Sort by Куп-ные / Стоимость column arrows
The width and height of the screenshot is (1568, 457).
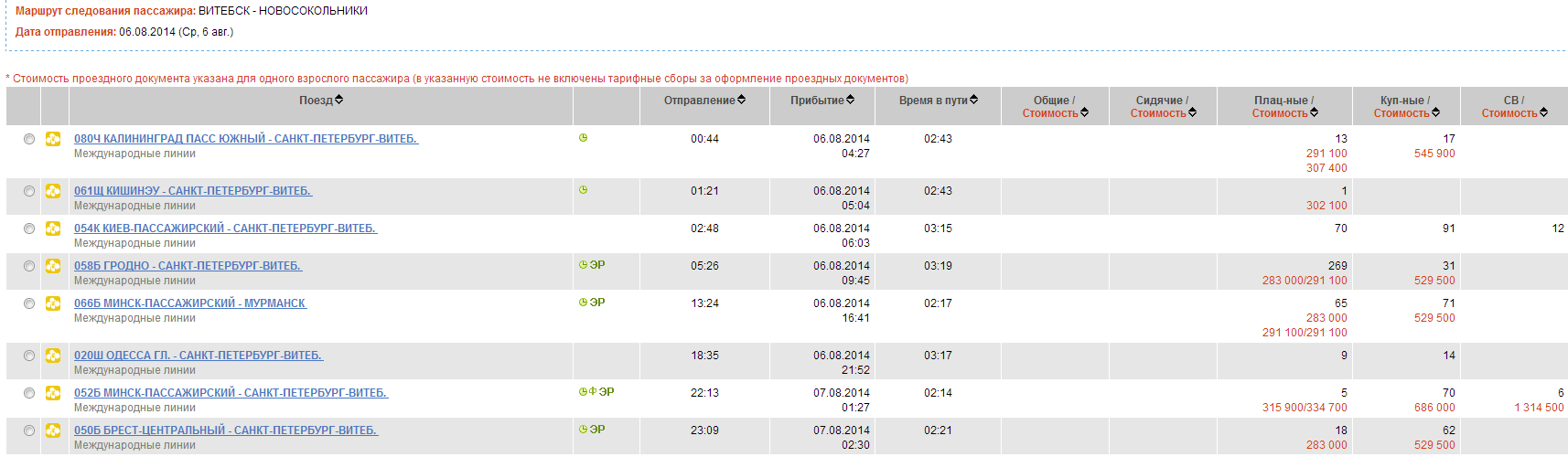tap(1435, 112)
